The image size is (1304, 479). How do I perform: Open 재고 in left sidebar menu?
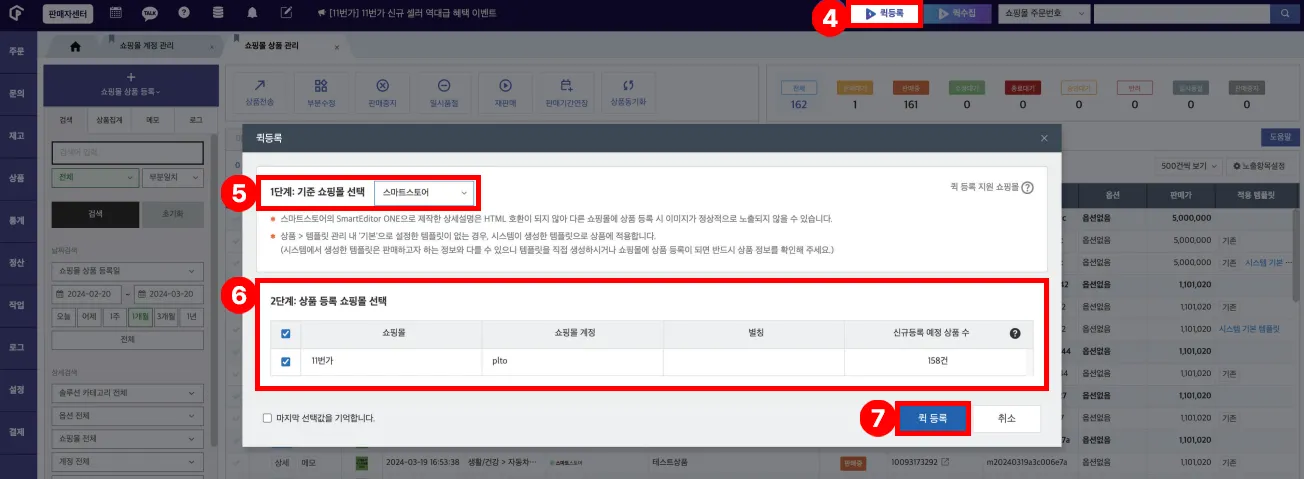coord(17,135)
